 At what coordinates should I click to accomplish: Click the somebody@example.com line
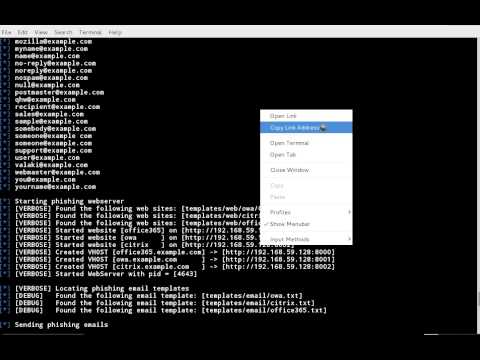[55, 129]
